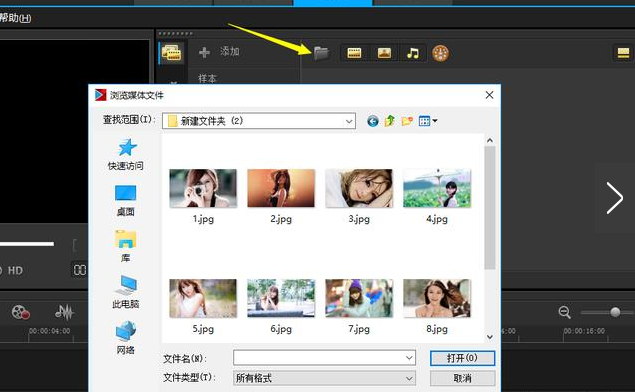
Task: Expand the view menu dropdown in dialog
Action: pyautogui.click(x=428, y=121)
